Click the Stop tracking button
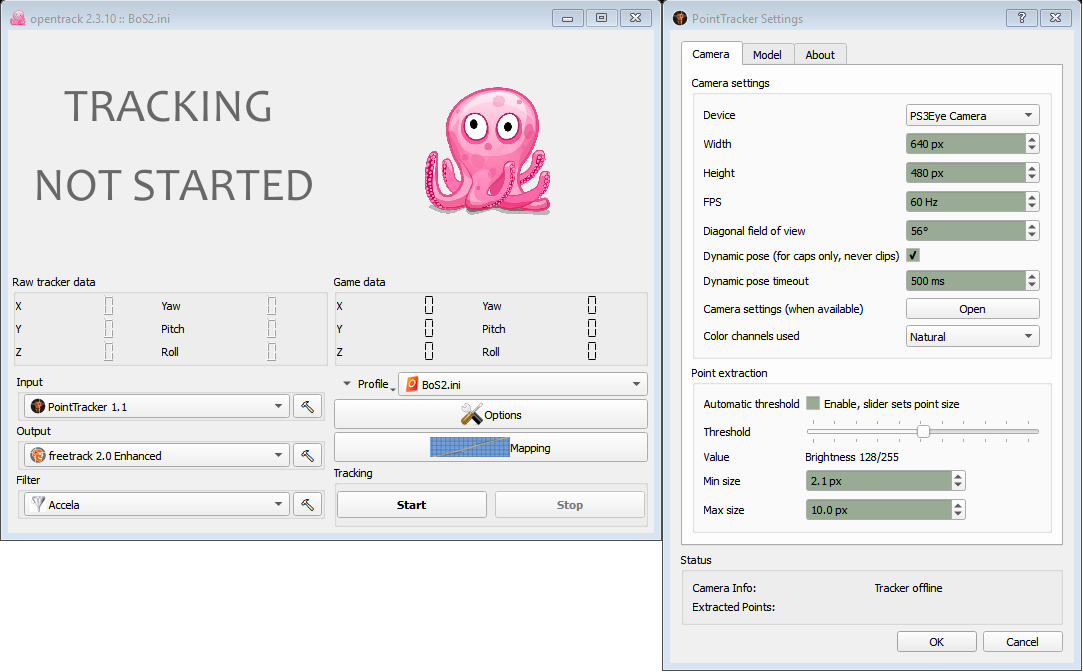Screen dimensions: 1083x672 pos(570,505)
